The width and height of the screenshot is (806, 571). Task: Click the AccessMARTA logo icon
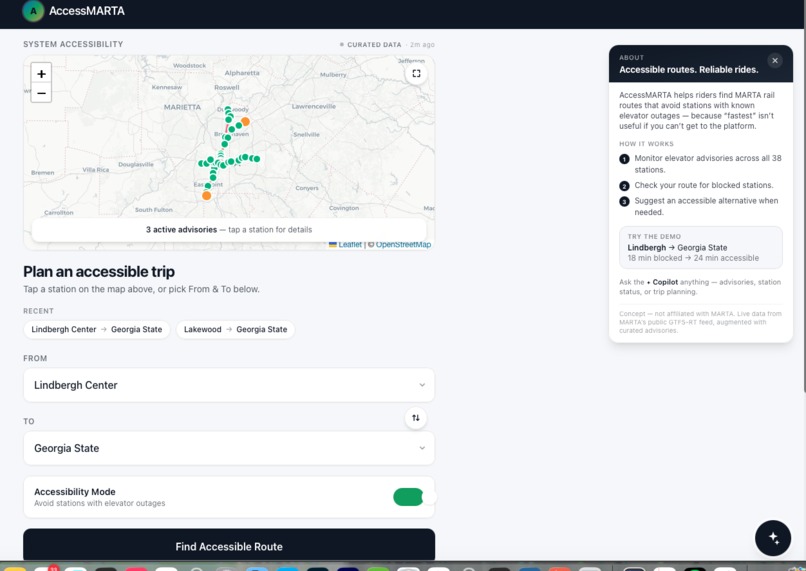(33, 11)
